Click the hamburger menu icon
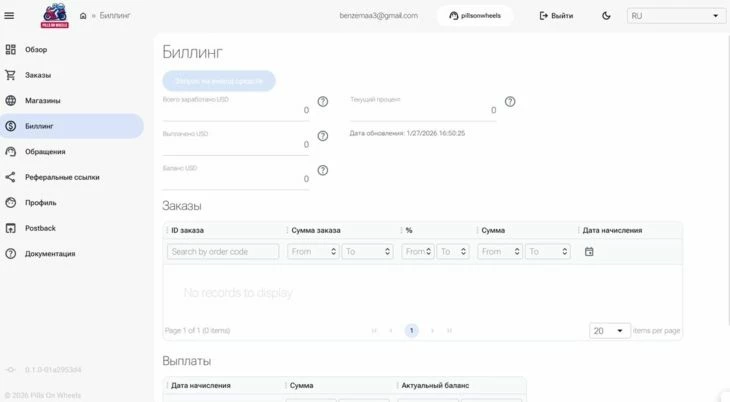This screenshot has height=402, width=730. point(10,15)
